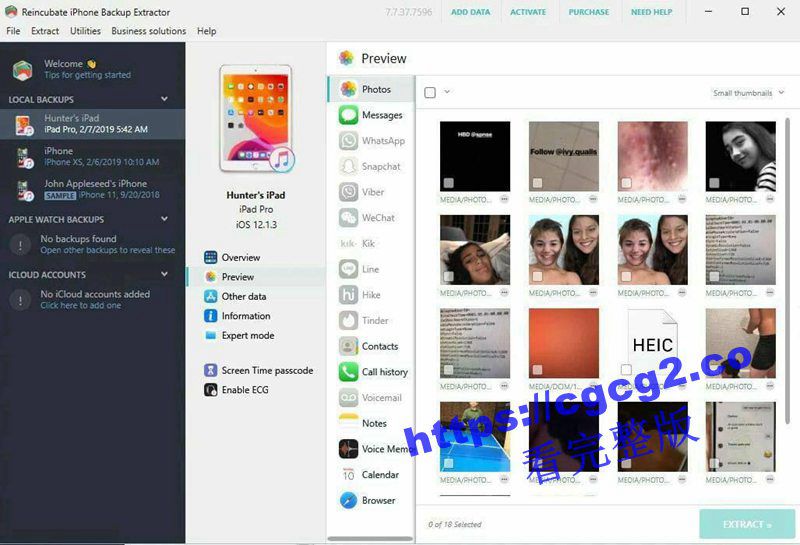The image size is (800, 545).
Task: Select John Appleseed's iPhone backup
Action: point(95,189)
